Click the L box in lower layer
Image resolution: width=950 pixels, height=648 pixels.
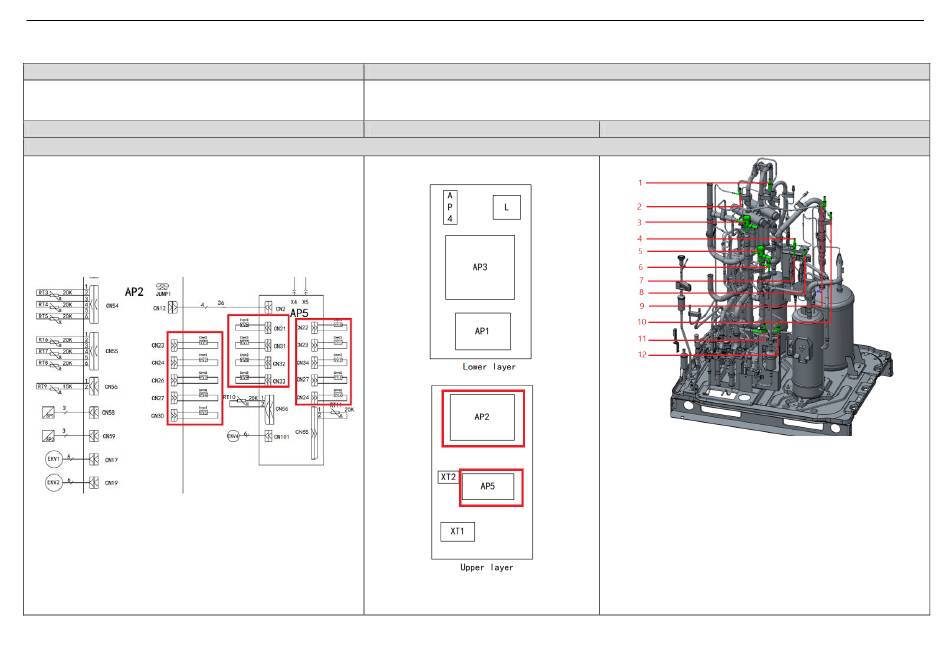coord(507,207)
